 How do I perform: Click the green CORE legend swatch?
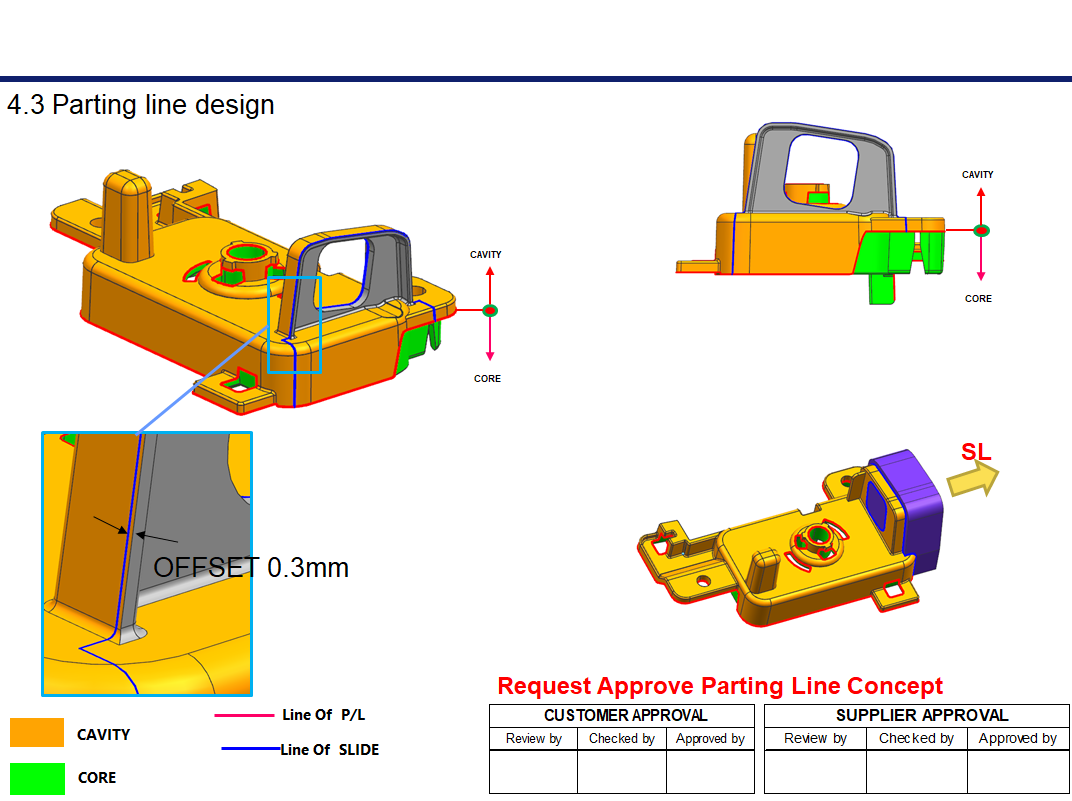[37, 778]
